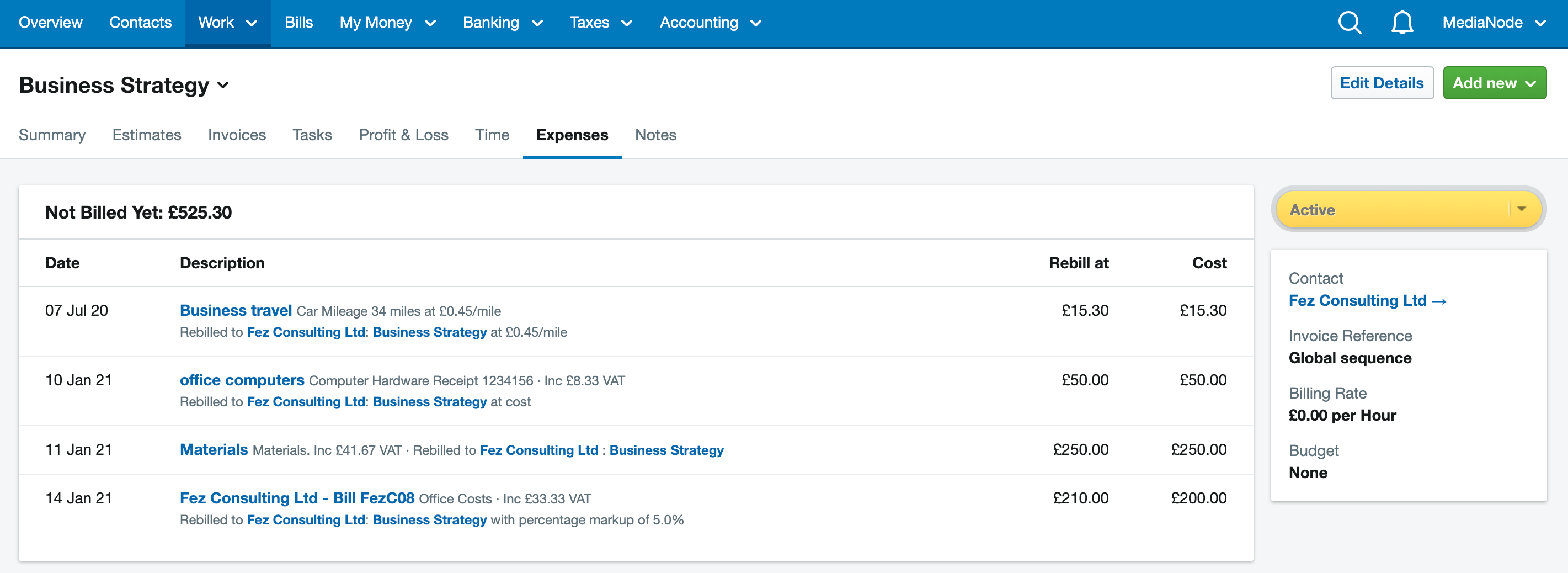
Task: Expand the Taxes menu
Action: (600, 23)
